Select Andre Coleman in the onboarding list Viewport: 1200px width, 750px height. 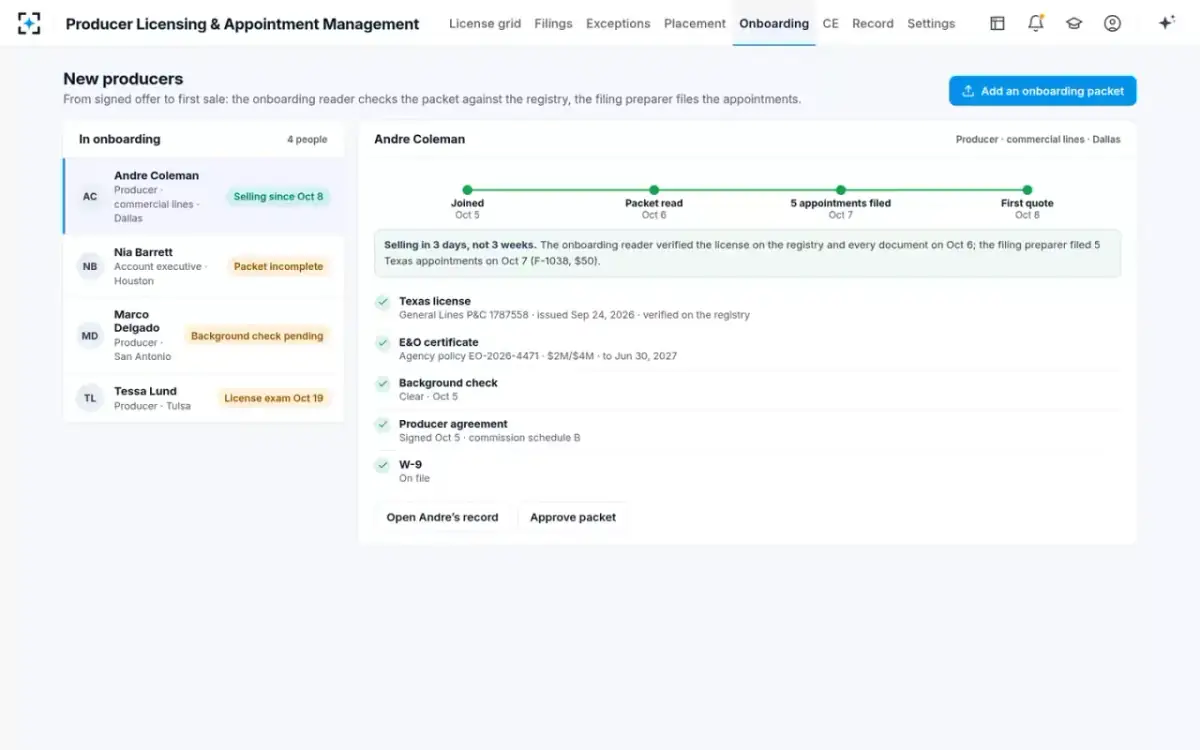pyautogui.click(x=204, y=196)
